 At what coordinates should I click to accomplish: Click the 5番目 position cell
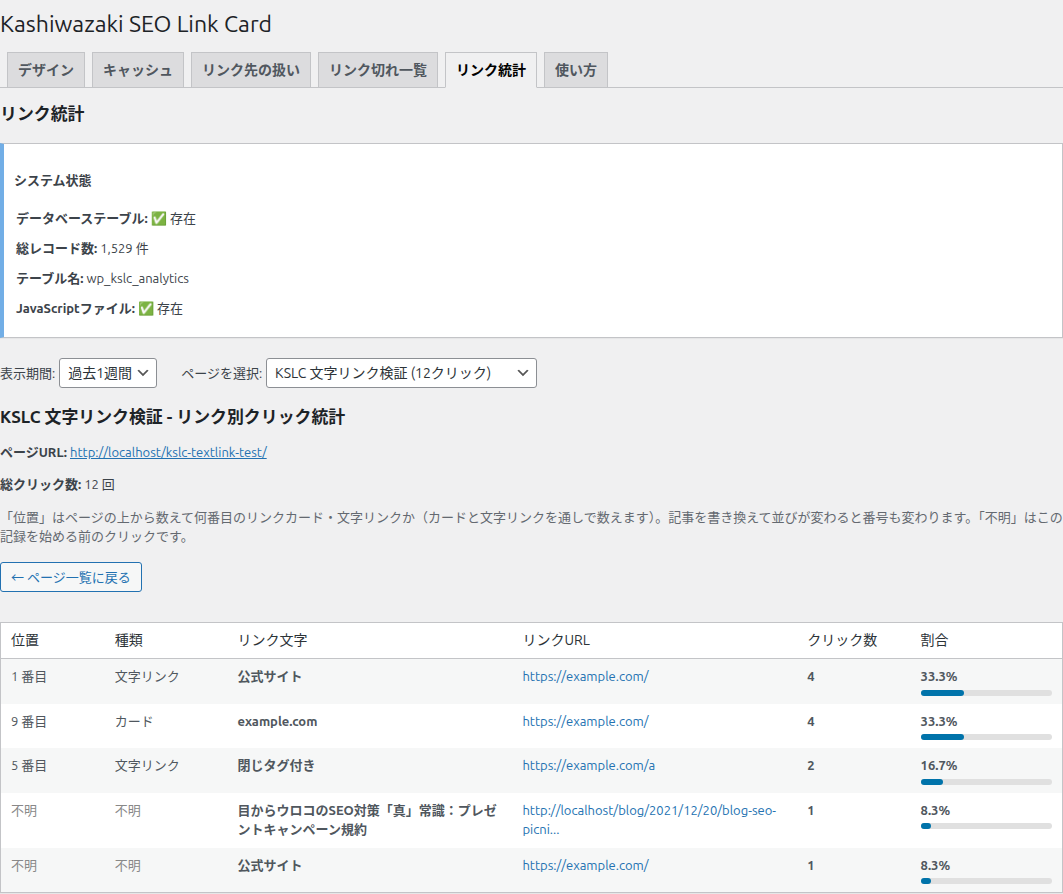click(29, 766)
